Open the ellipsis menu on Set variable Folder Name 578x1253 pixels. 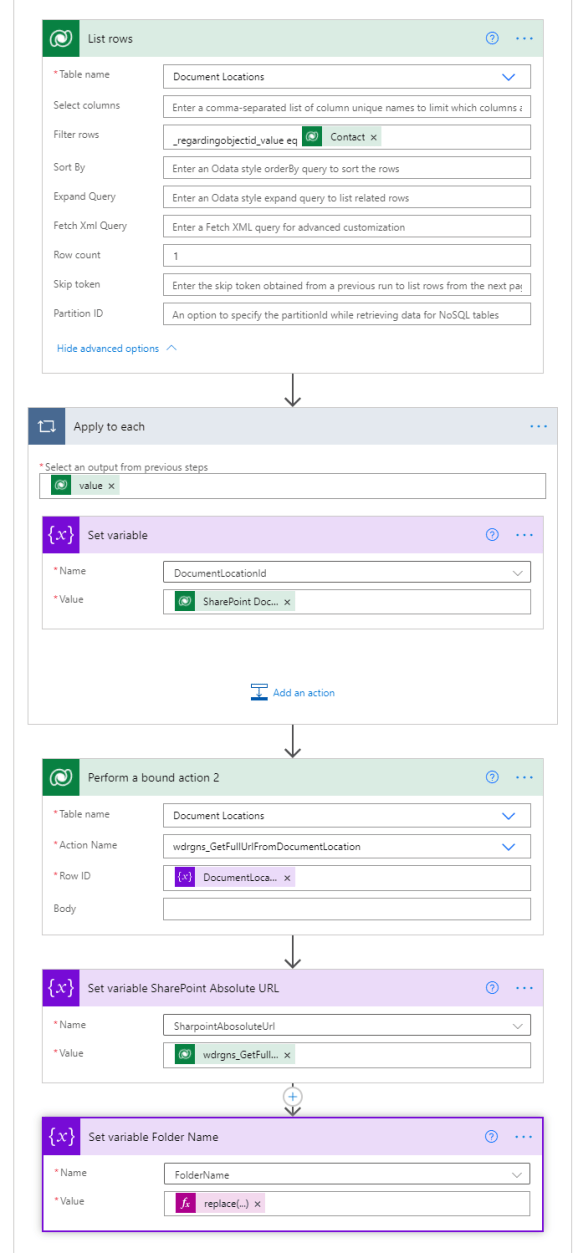[x=524, y=1136]
